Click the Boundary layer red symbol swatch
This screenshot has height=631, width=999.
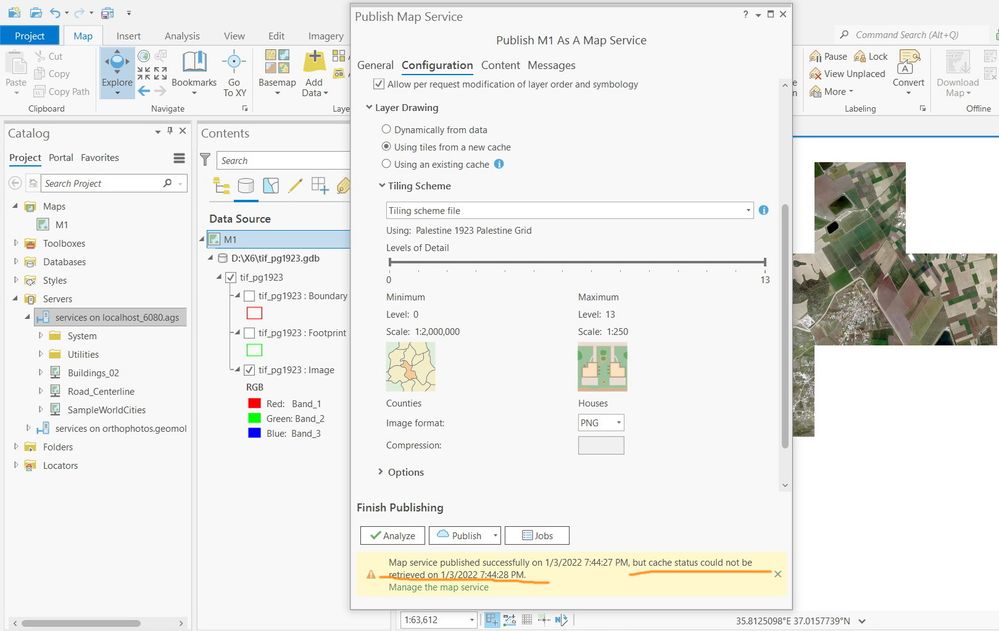pyautogui.click(x=254, y=313)
